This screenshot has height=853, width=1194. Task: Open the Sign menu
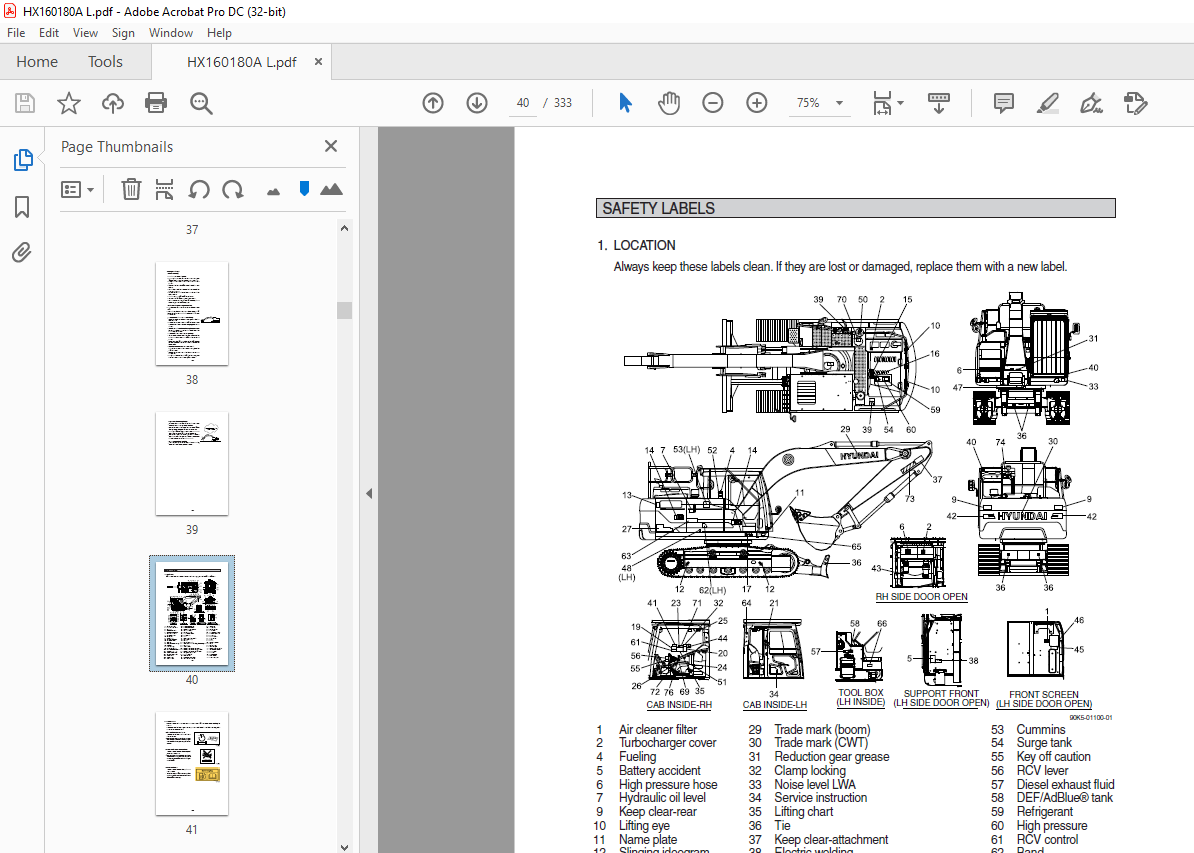coord(123,33)
